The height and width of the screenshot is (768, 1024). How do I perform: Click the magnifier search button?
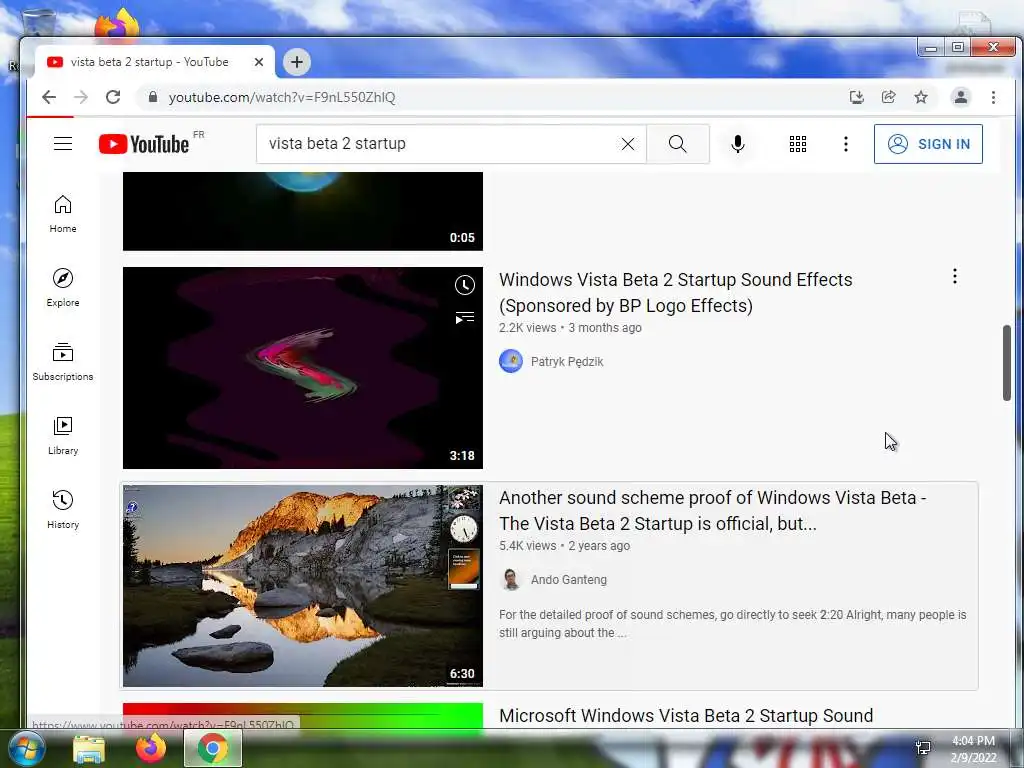(678, 144)
